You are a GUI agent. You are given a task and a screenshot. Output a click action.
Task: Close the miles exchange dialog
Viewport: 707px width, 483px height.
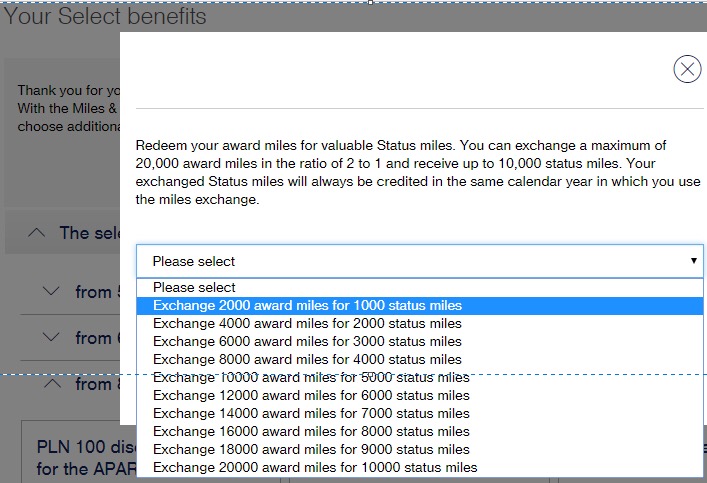687,69
